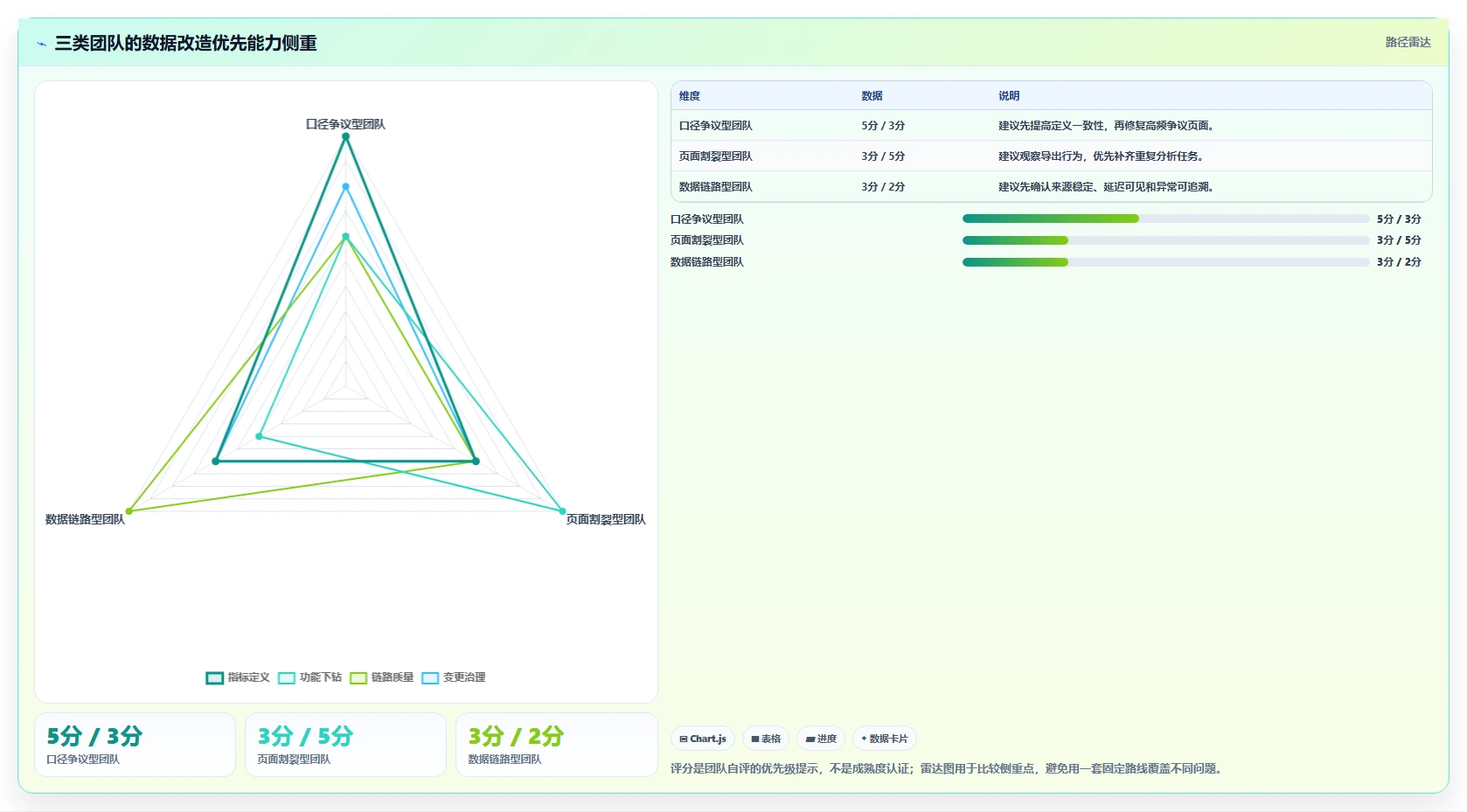Select the 数据链路型团队 table row name
Screen dimensions: 1467x812
pyautogui.click(x=716, y=187)
